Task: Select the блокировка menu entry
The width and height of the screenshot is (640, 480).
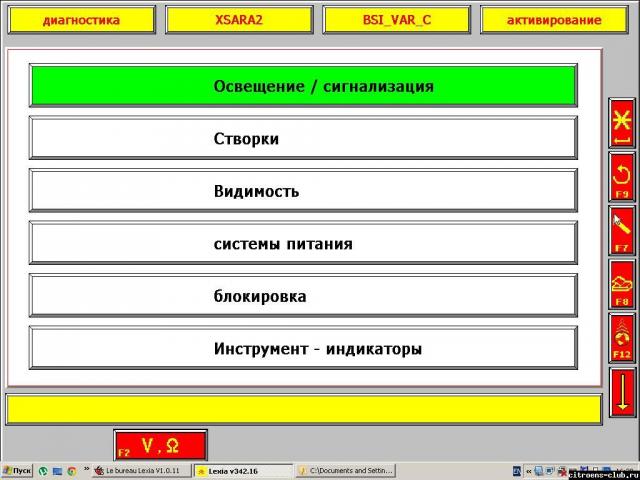Action: (303, 296)
